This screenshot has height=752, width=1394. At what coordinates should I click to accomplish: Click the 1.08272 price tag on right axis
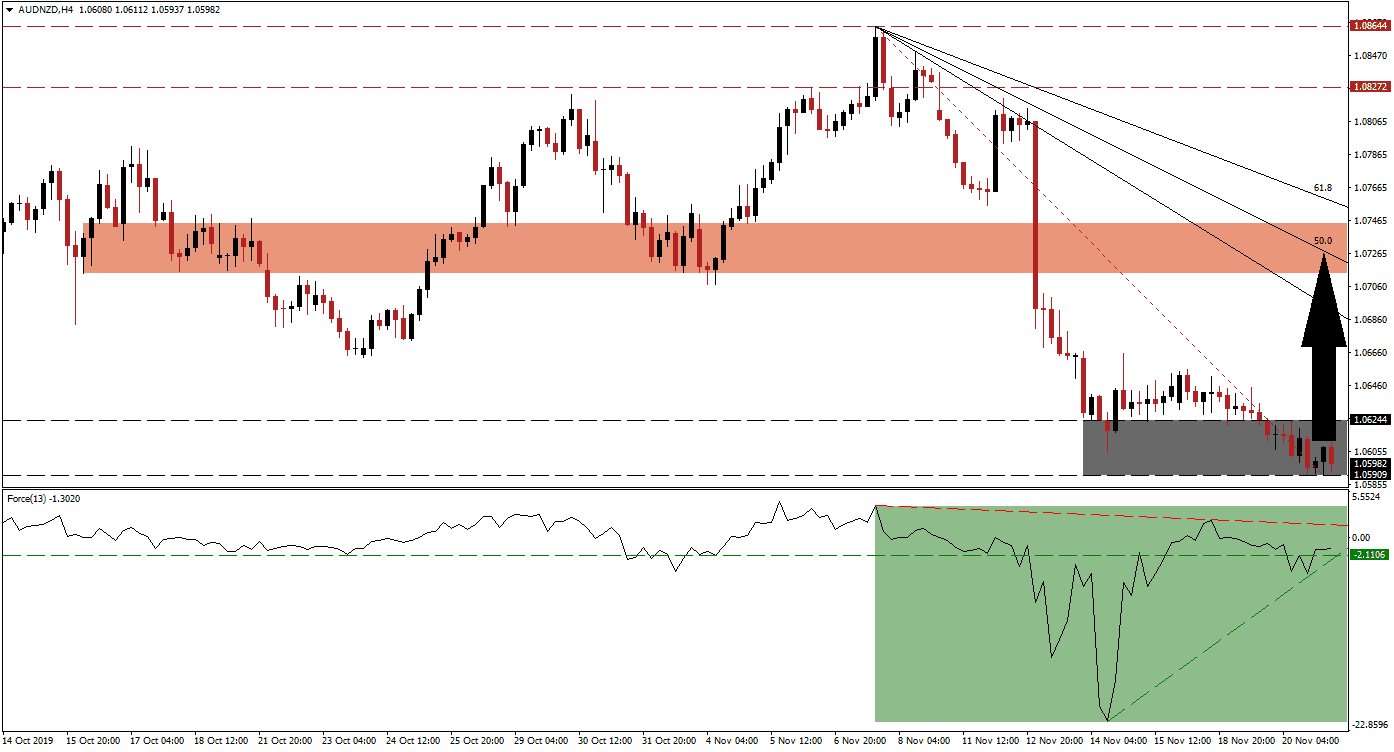(x=1368, y=86)
